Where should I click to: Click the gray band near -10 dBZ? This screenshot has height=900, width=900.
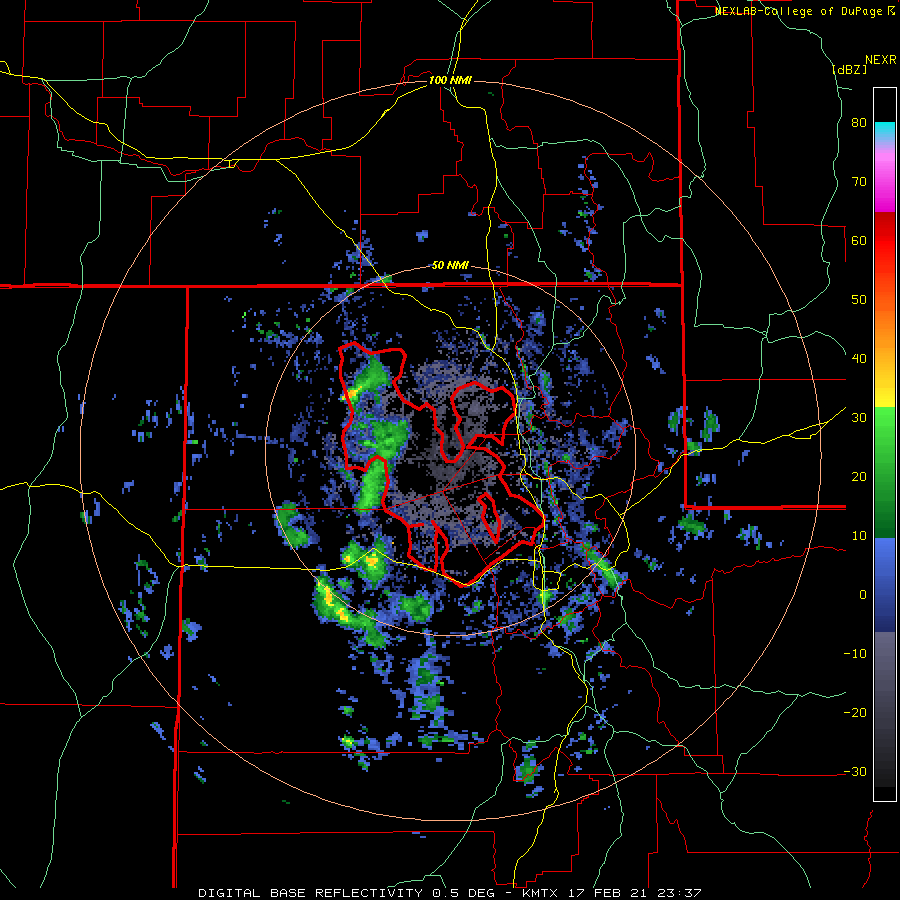(x=885, y=654)
